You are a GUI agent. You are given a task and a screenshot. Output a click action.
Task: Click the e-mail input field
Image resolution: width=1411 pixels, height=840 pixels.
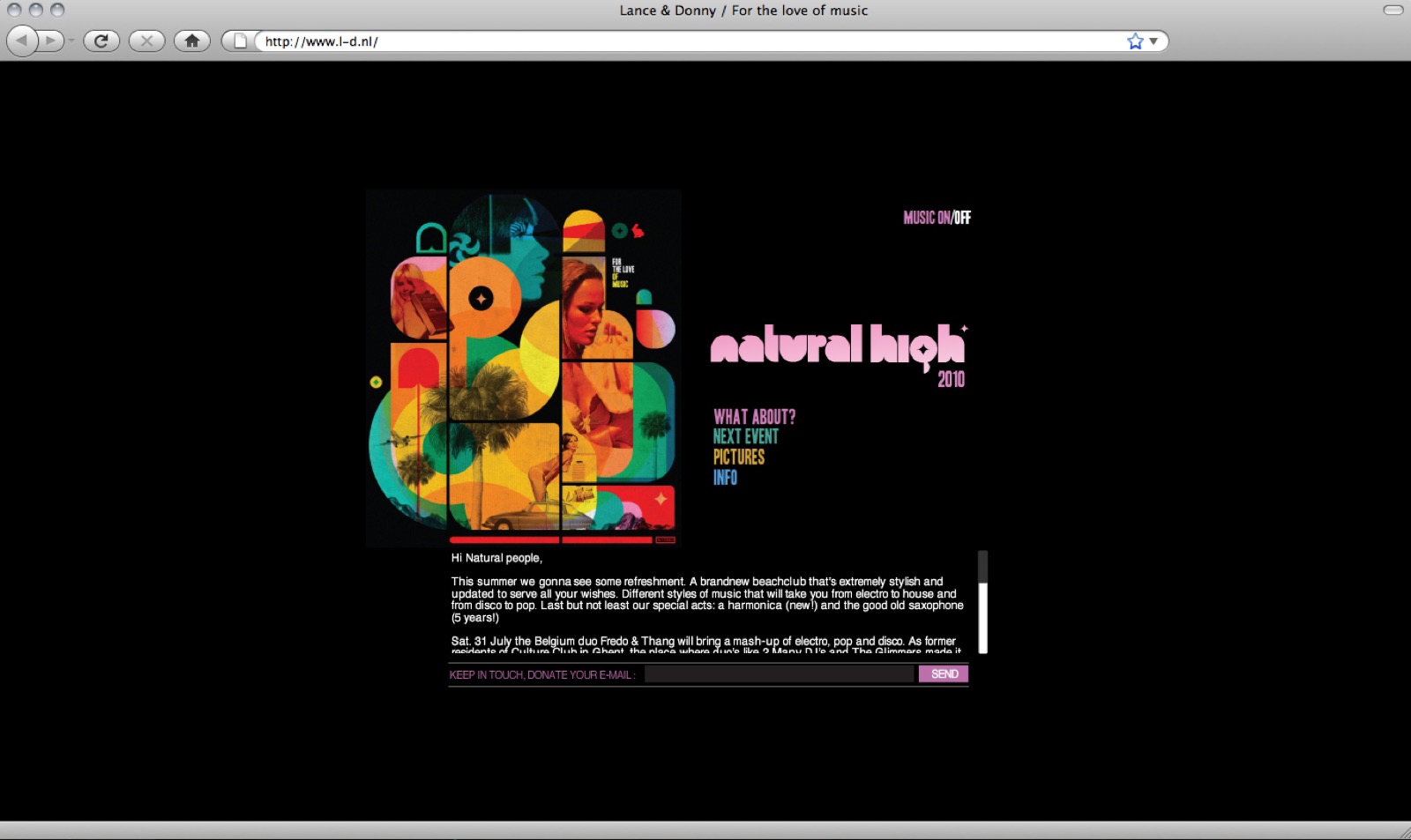pos(780,674)
